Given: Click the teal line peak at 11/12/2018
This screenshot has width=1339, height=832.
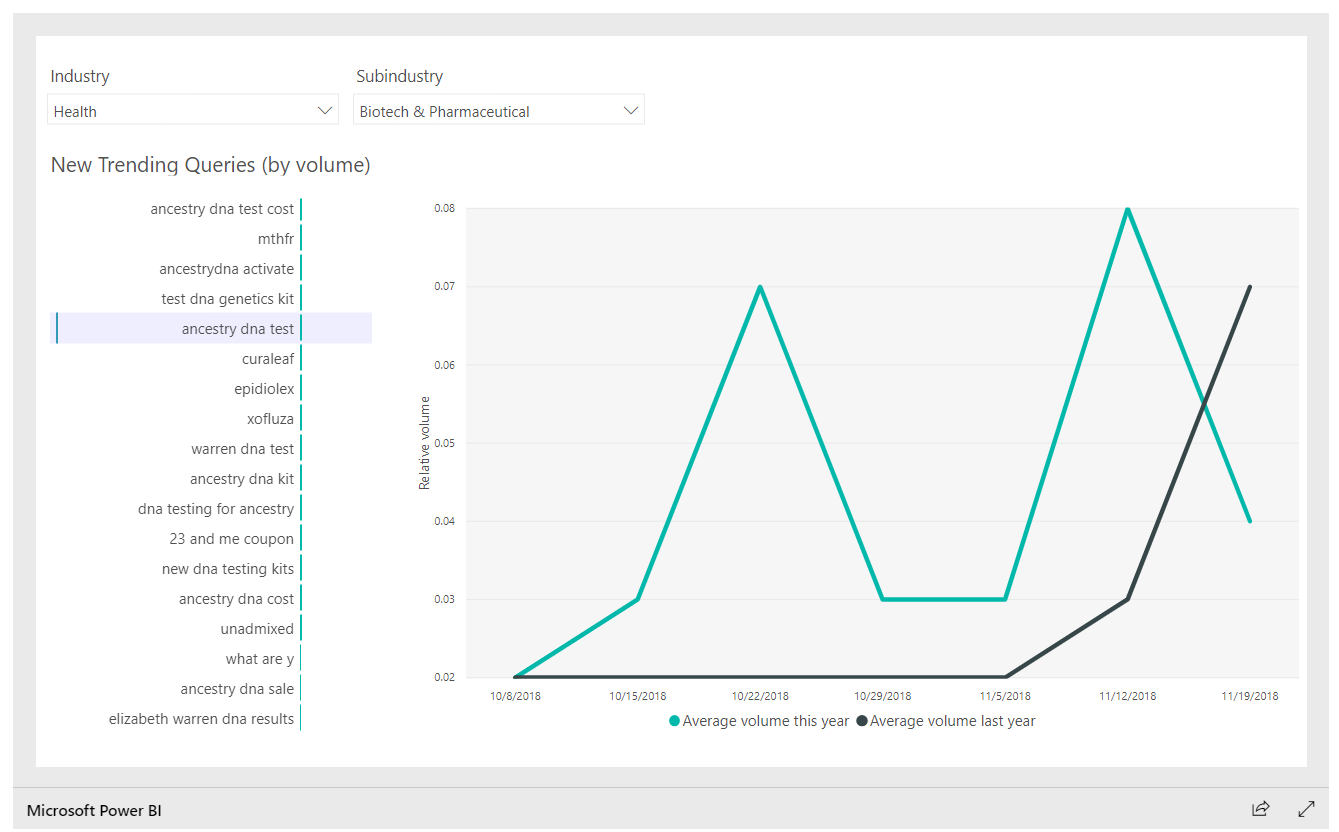Looking at the screenshot, I should click(x=1127, y=209).
